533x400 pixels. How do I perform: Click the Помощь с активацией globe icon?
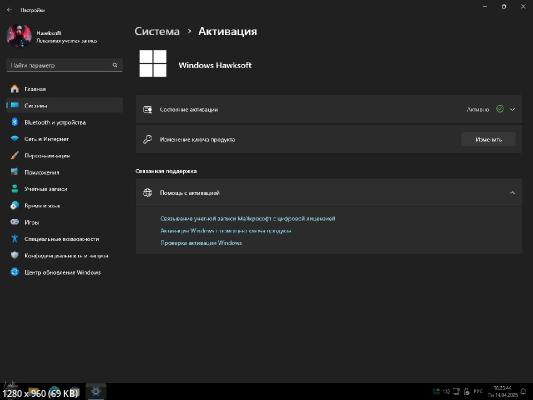click(x=148, y=193)
